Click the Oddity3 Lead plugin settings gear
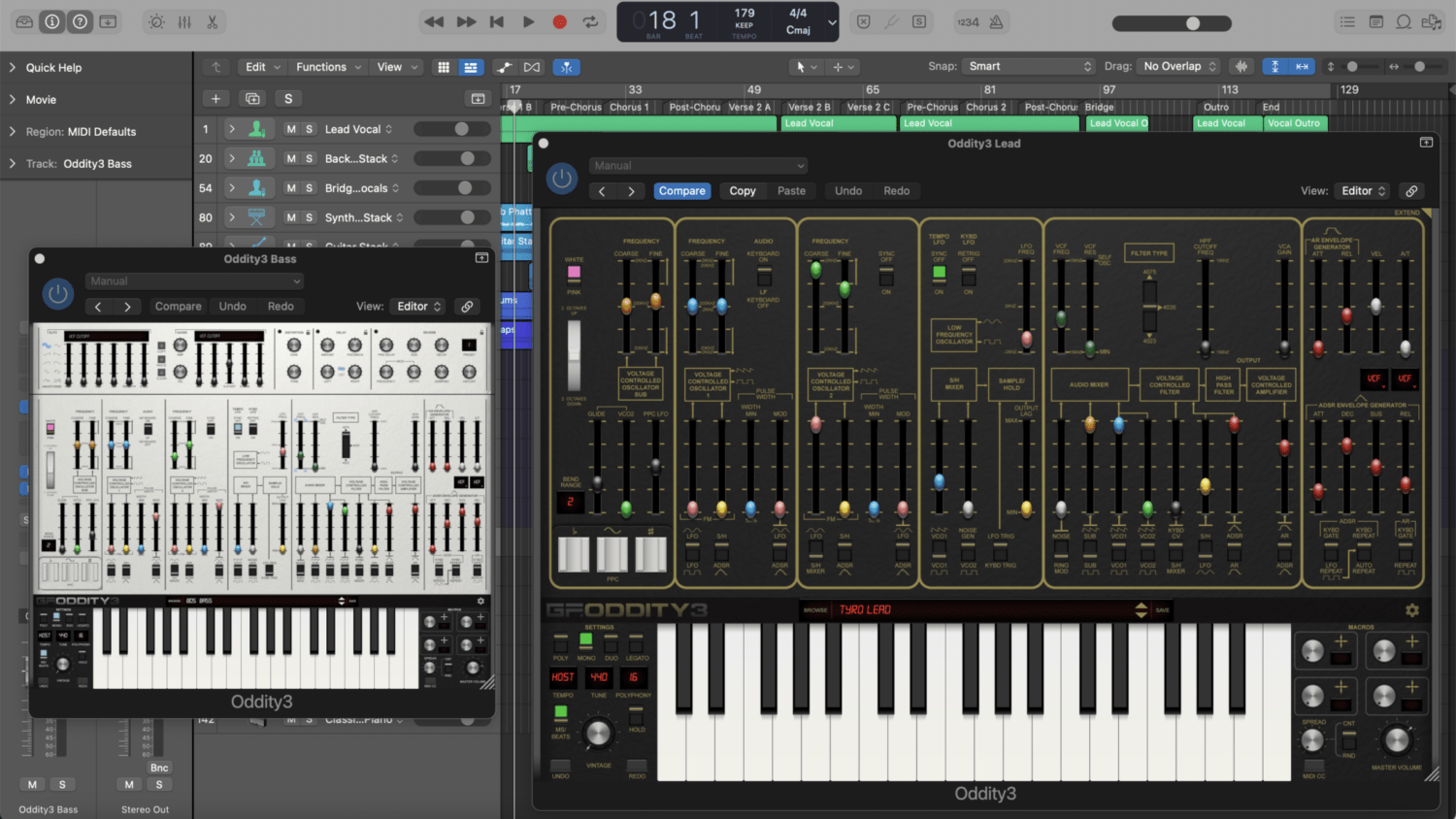 (x=1413, y=609)
